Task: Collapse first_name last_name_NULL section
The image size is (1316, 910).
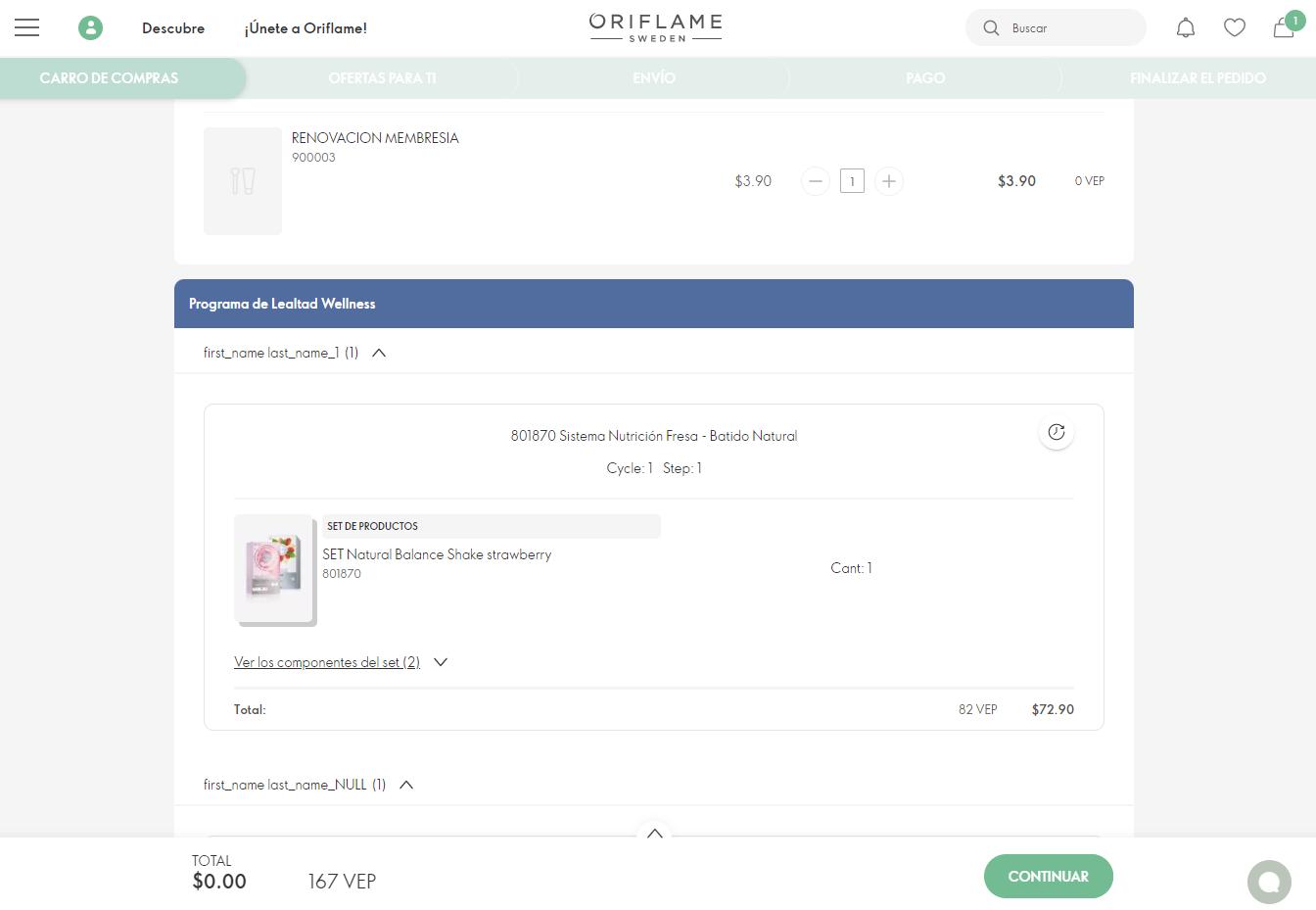Action: (x=406, y=785)
